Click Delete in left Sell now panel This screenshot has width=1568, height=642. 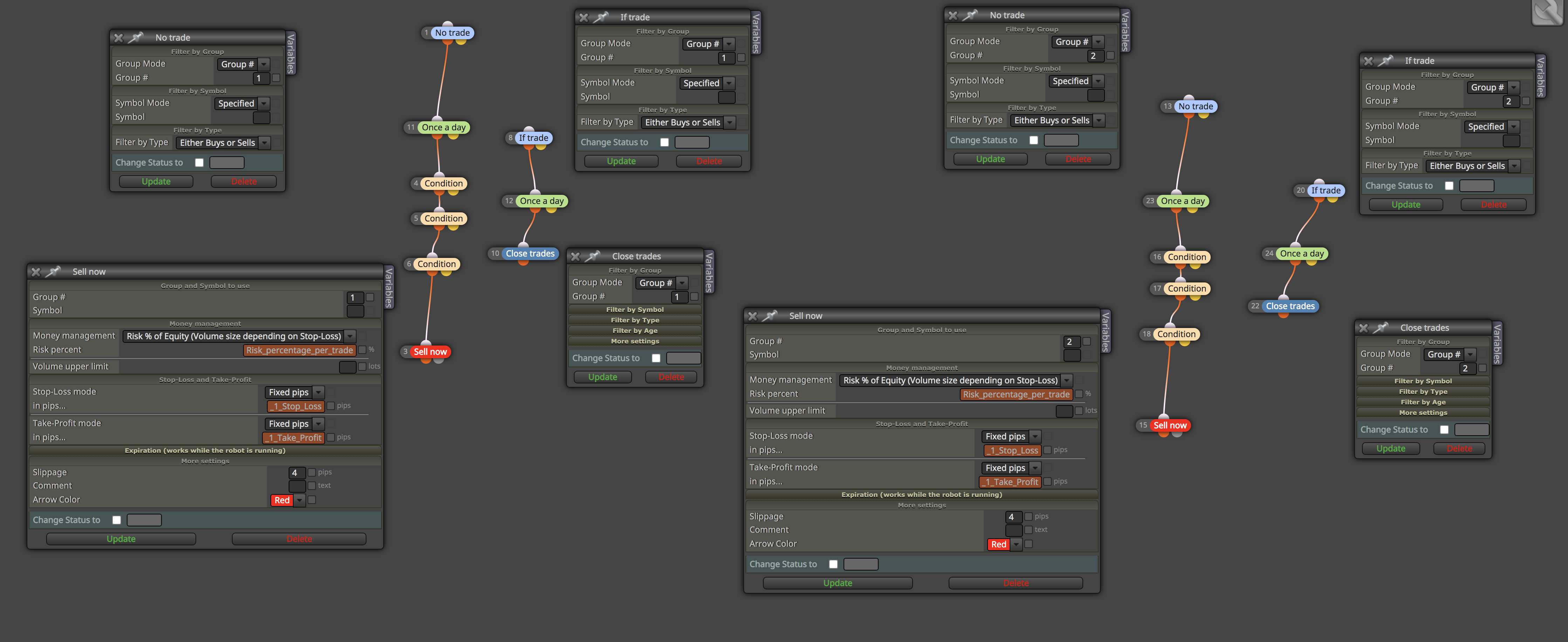[299, 540]
